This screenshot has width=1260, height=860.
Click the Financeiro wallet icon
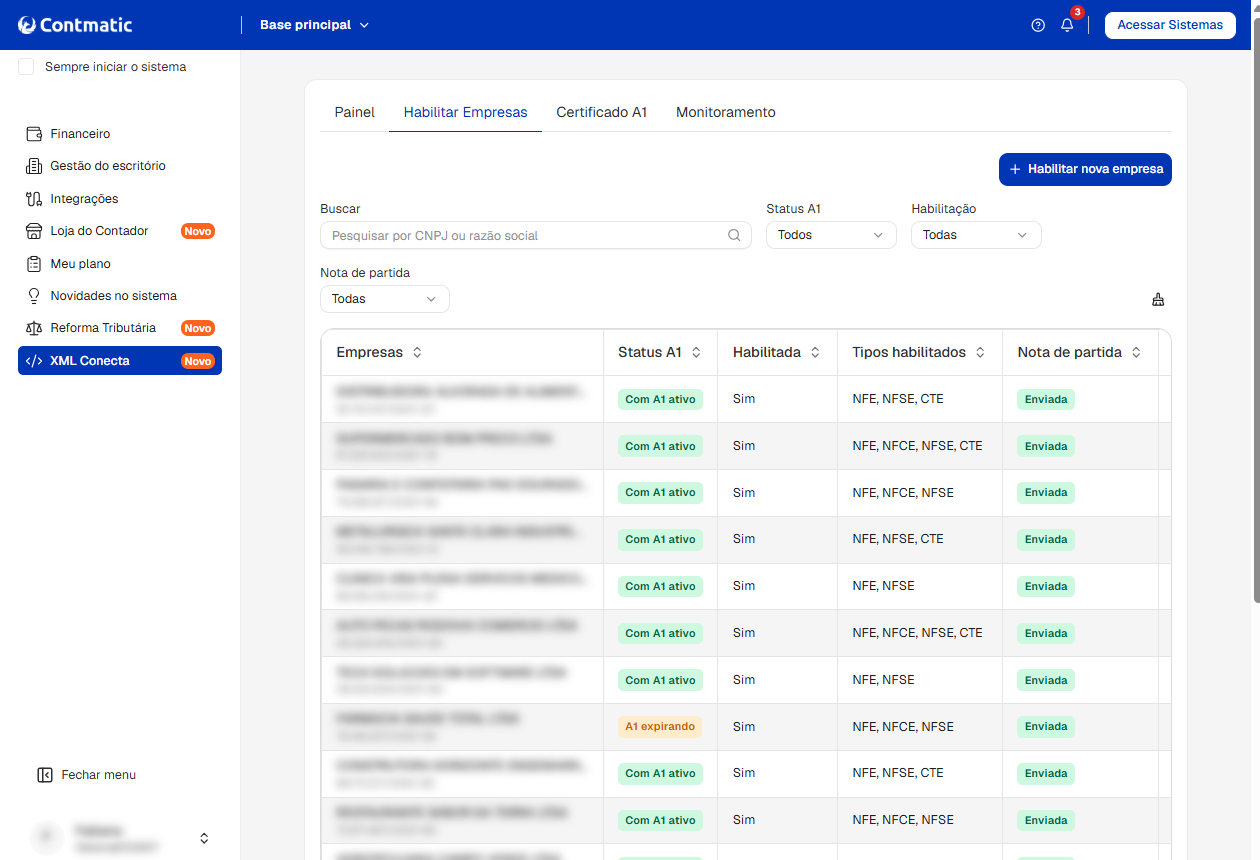click(33, 134)
